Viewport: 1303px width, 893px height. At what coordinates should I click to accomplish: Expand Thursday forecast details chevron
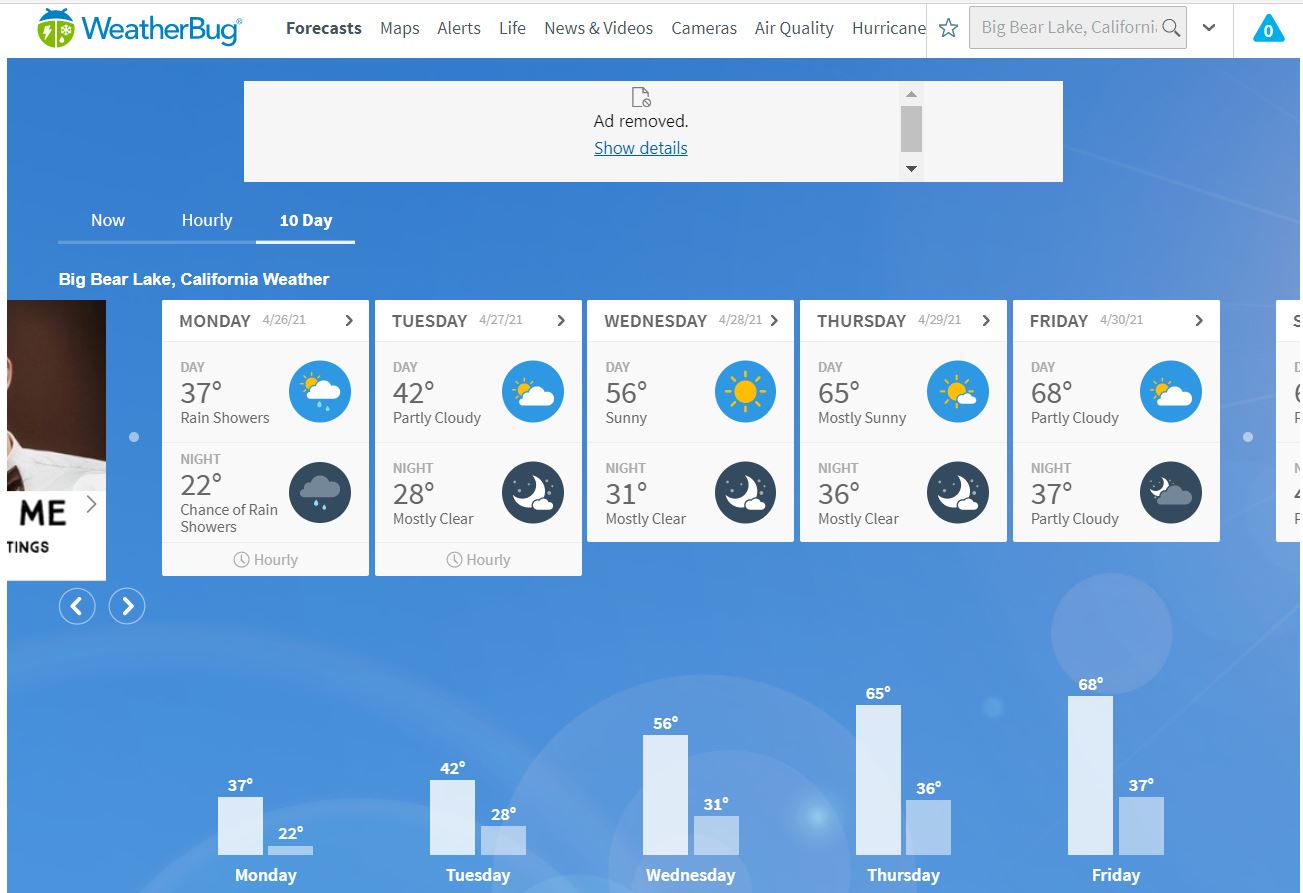986,321
